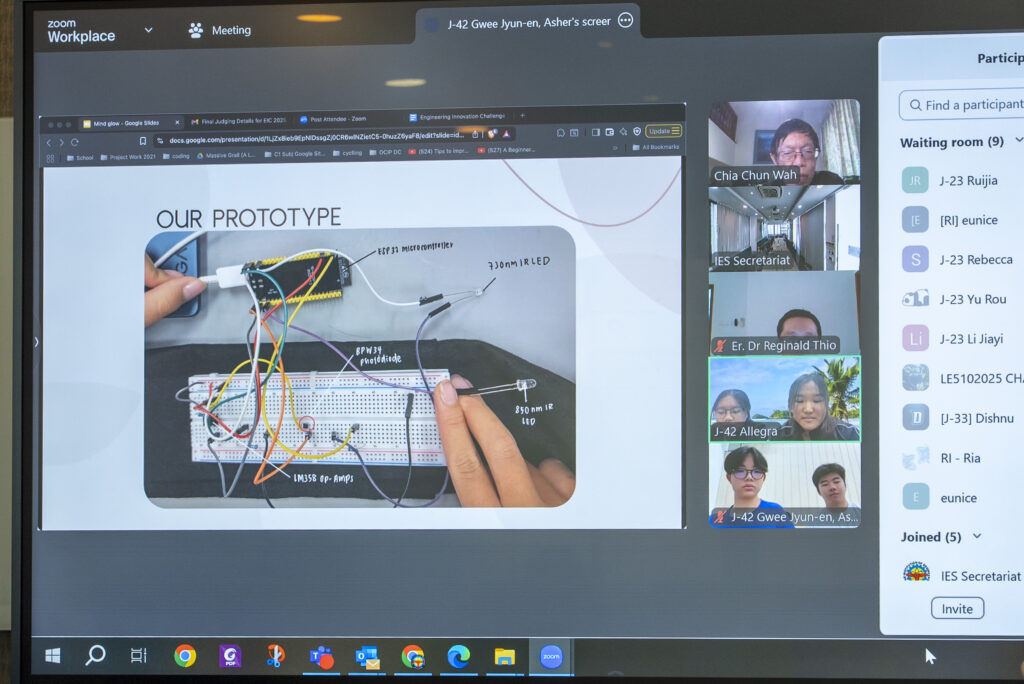The image size is (1024, 684).
Task: Open more options for the shared screen
Action: (625, 21)
